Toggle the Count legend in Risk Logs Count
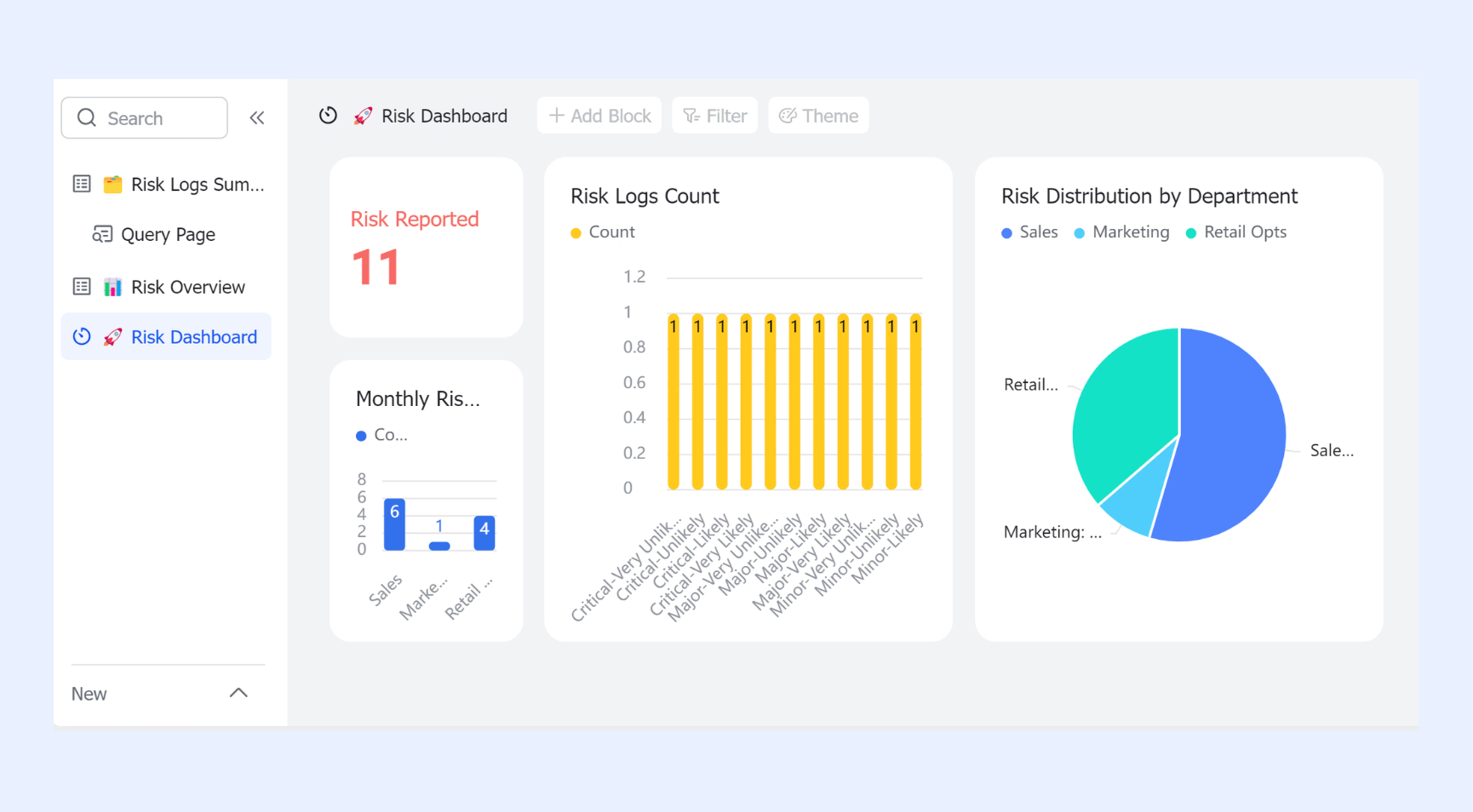1473x812 pixels. [x=603, y=232]
